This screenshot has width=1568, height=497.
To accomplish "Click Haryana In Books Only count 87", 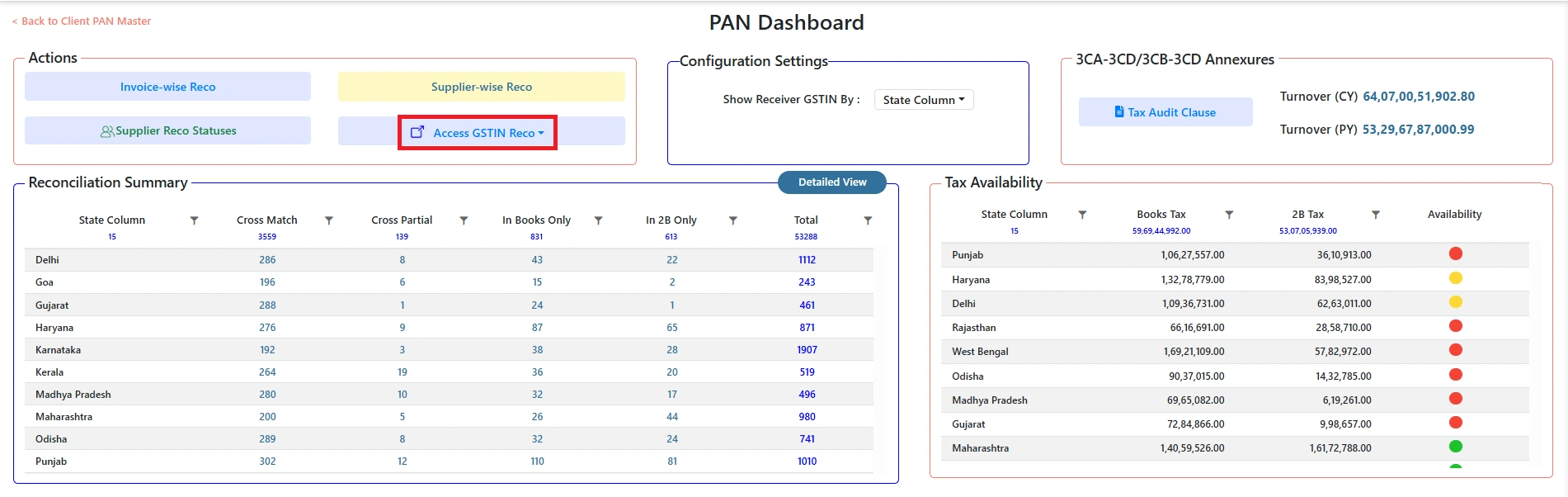I will click(x=537, y=328).
